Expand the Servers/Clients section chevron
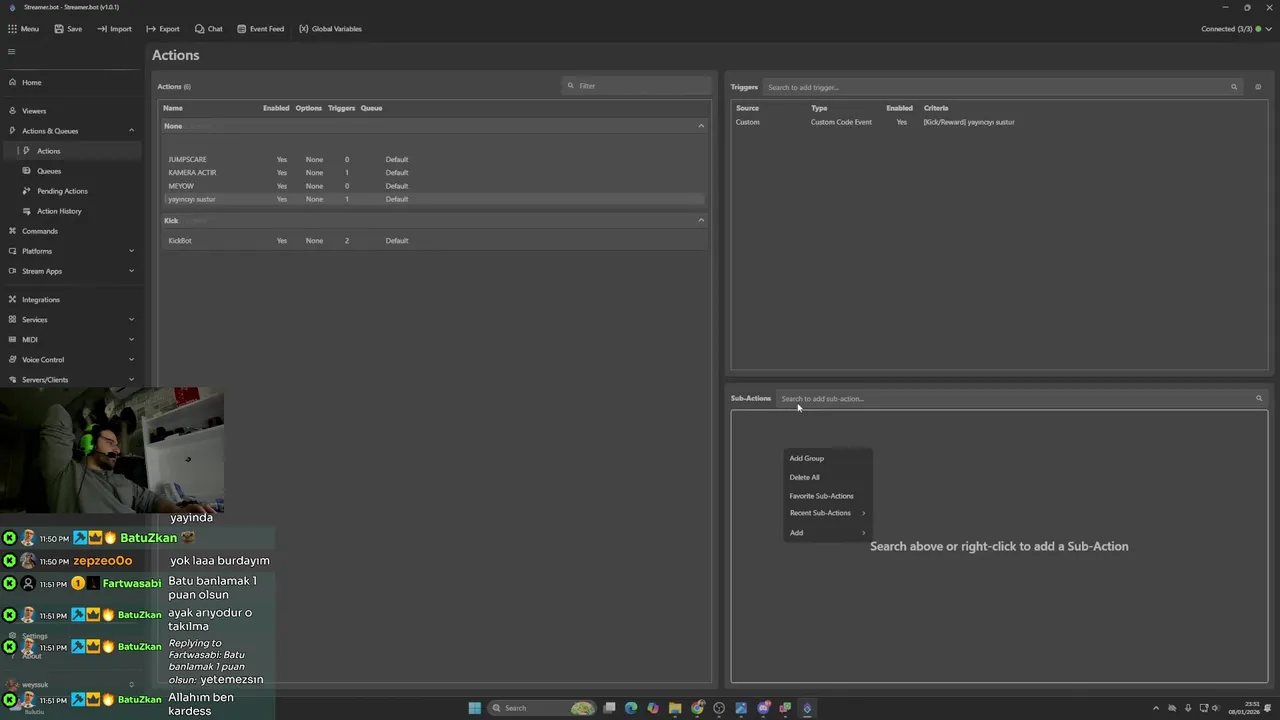Viewport: 1280px width, 720px height. 131,380
